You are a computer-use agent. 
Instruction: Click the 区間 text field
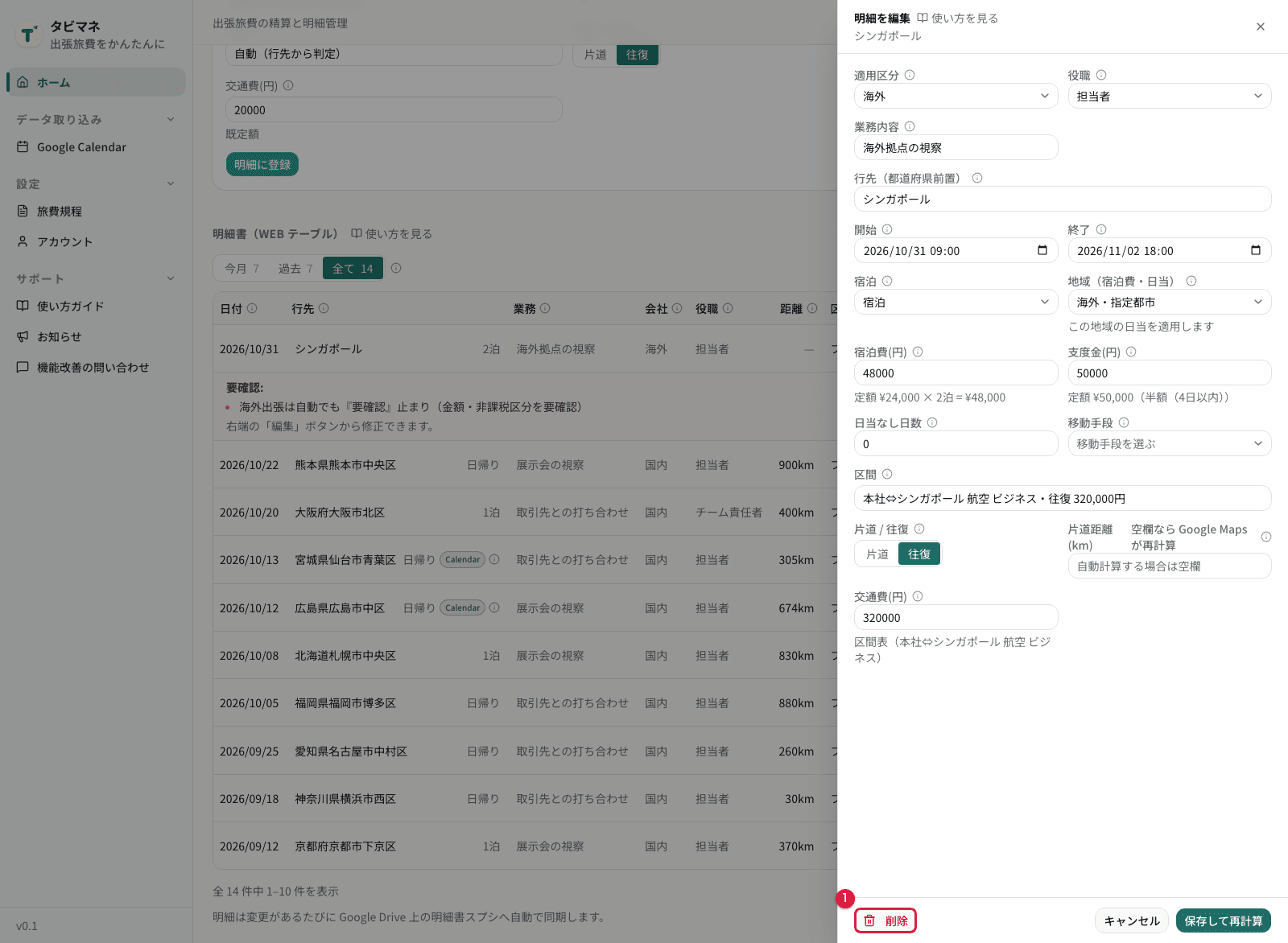click(x=1063, y=498)
